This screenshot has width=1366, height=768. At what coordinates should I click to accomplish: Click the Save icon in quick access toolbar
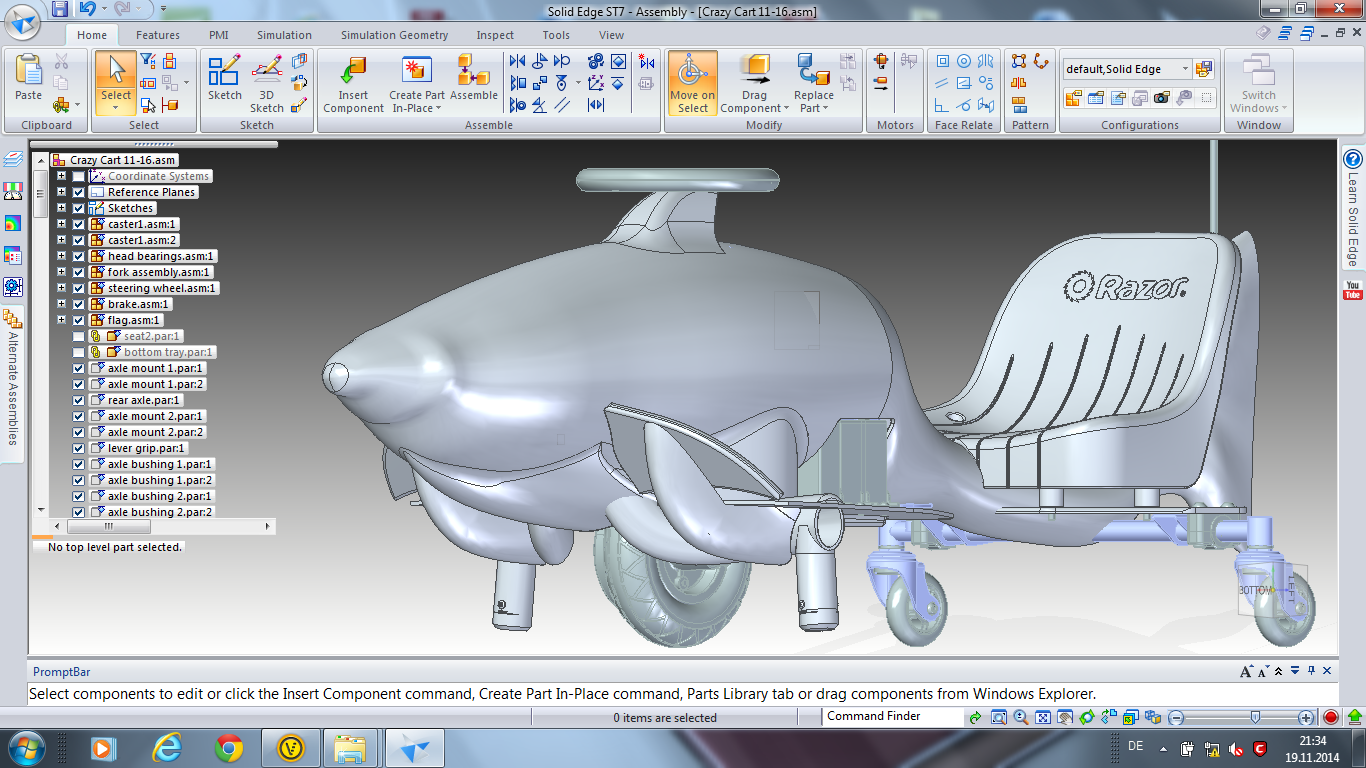coord(60,9)
